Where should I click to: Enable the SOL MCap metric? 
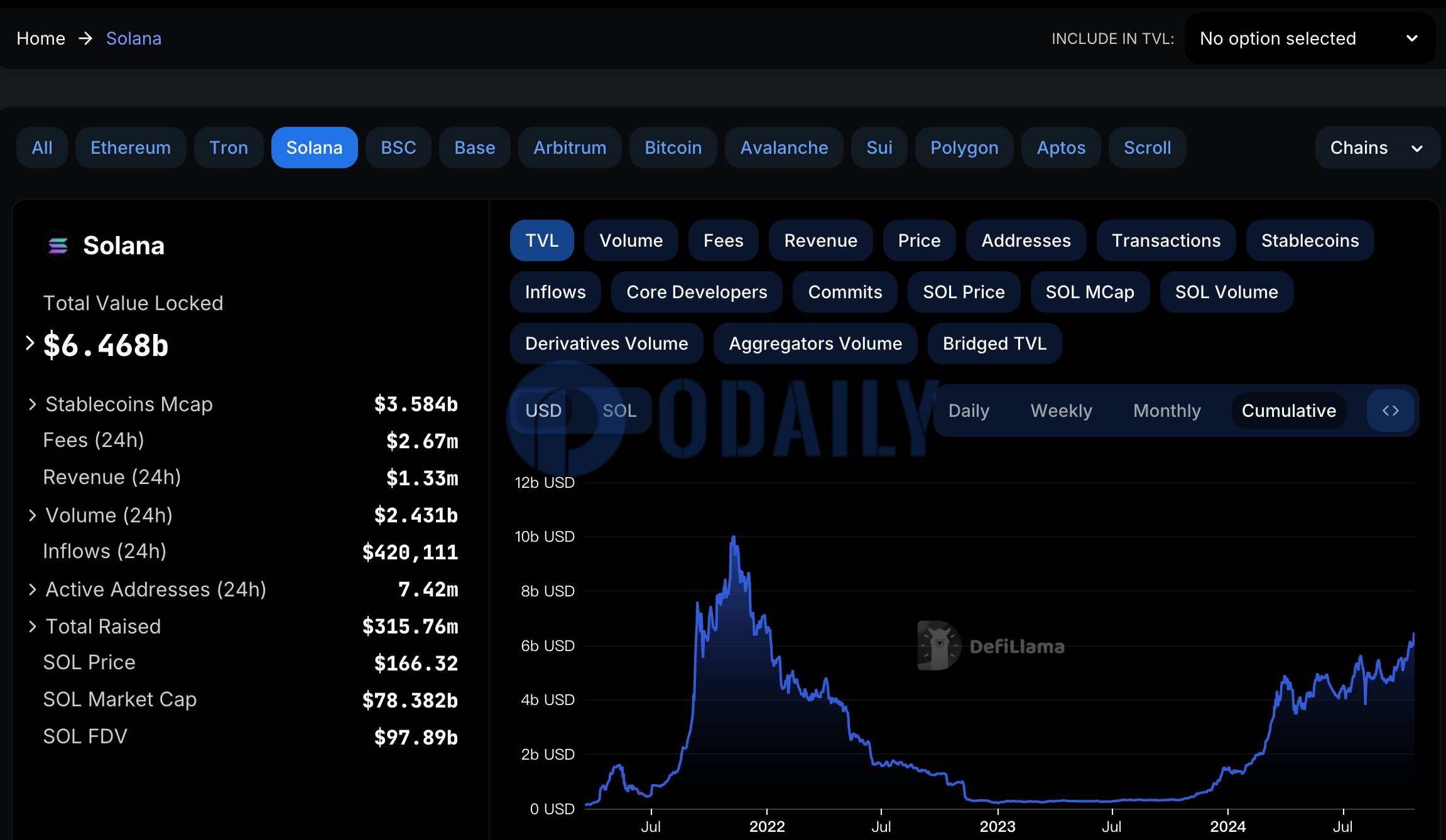pyautogui.click(x=1090, y=292)
